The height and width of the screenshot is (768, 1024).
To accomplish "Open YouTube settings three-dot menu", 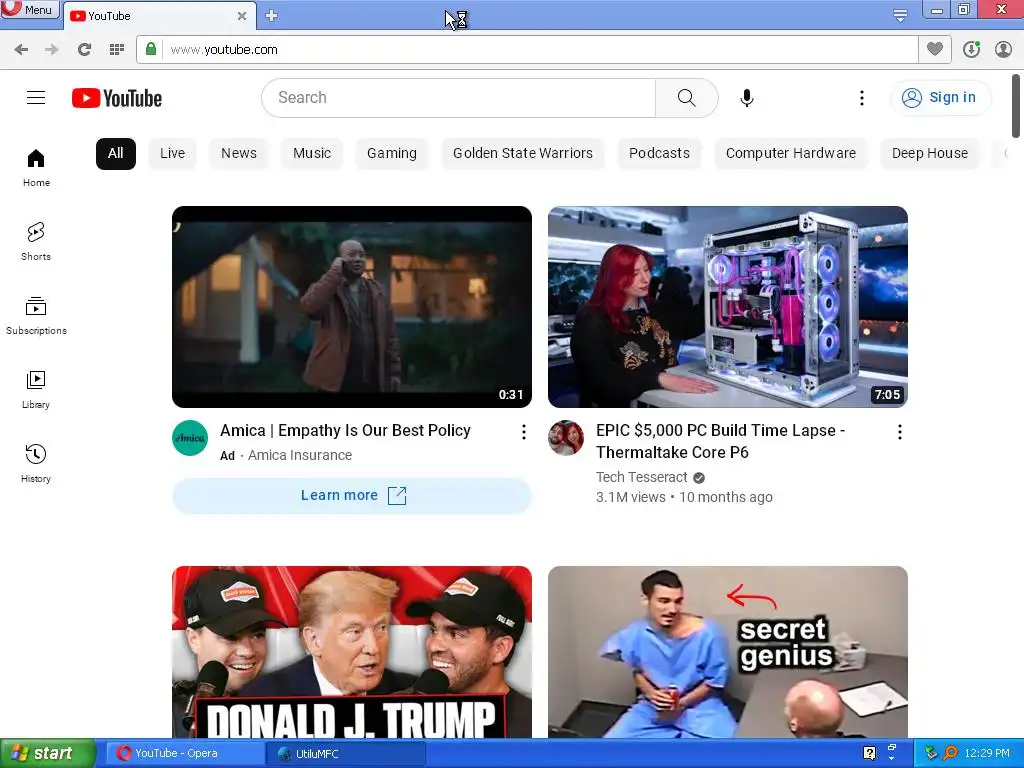I will point(861,98).
